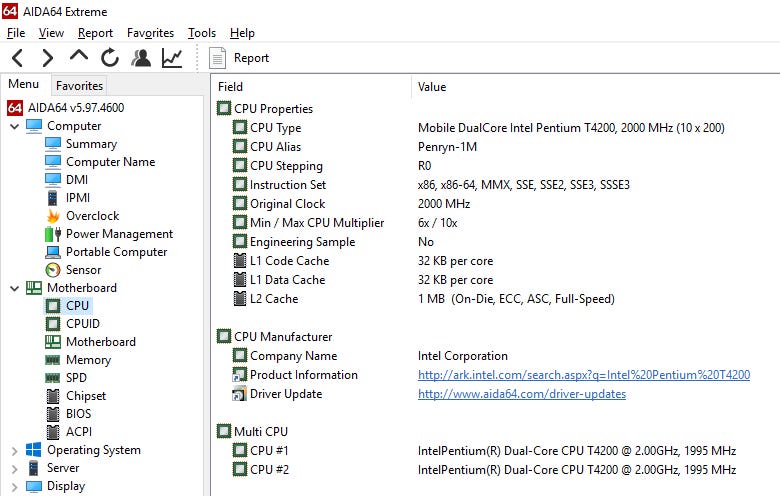Expand the Server tree node
This screenshot has width=780, height=496.
coord(14,468)
